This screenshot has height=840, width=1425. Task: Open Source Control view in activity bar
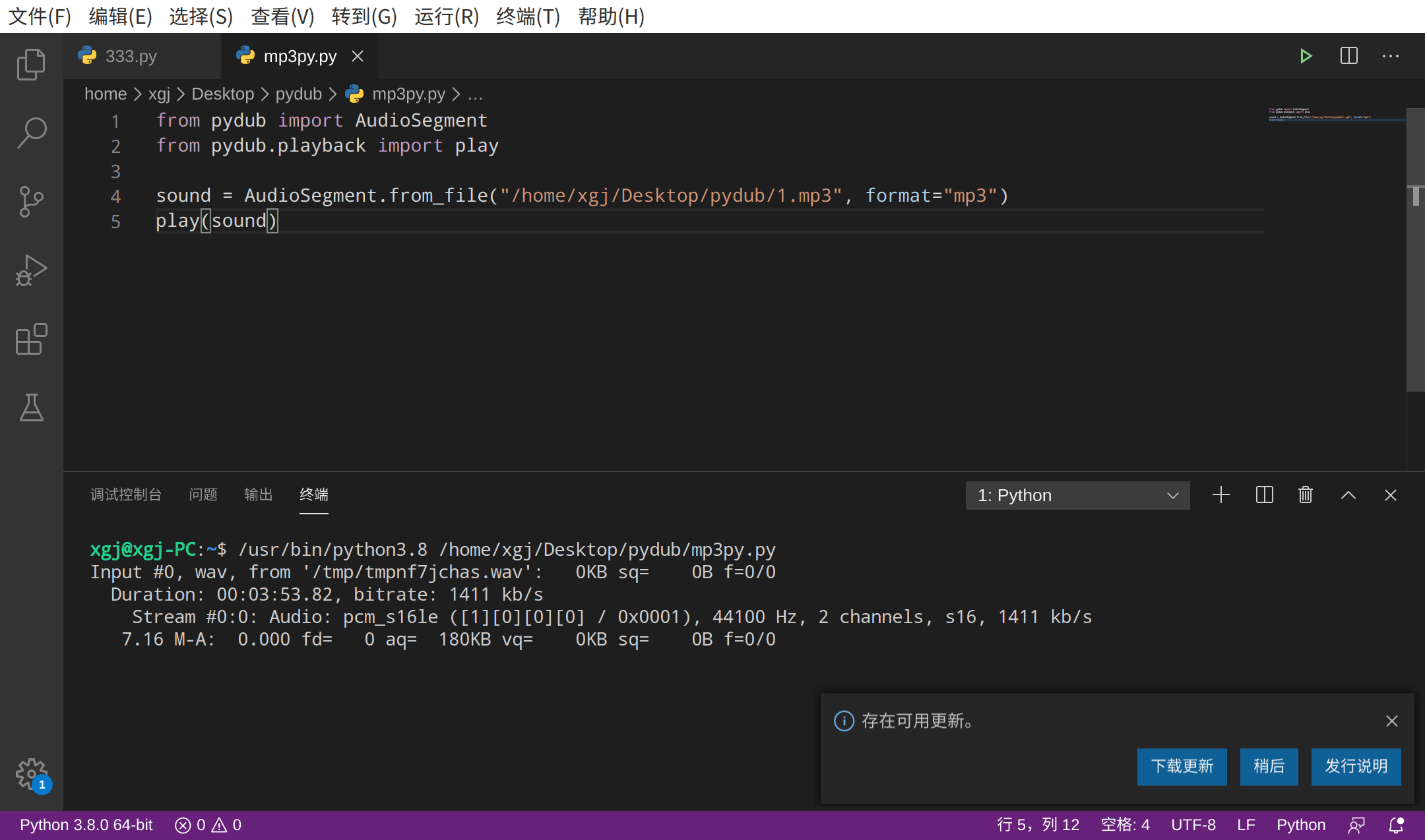tap(31, 202)
